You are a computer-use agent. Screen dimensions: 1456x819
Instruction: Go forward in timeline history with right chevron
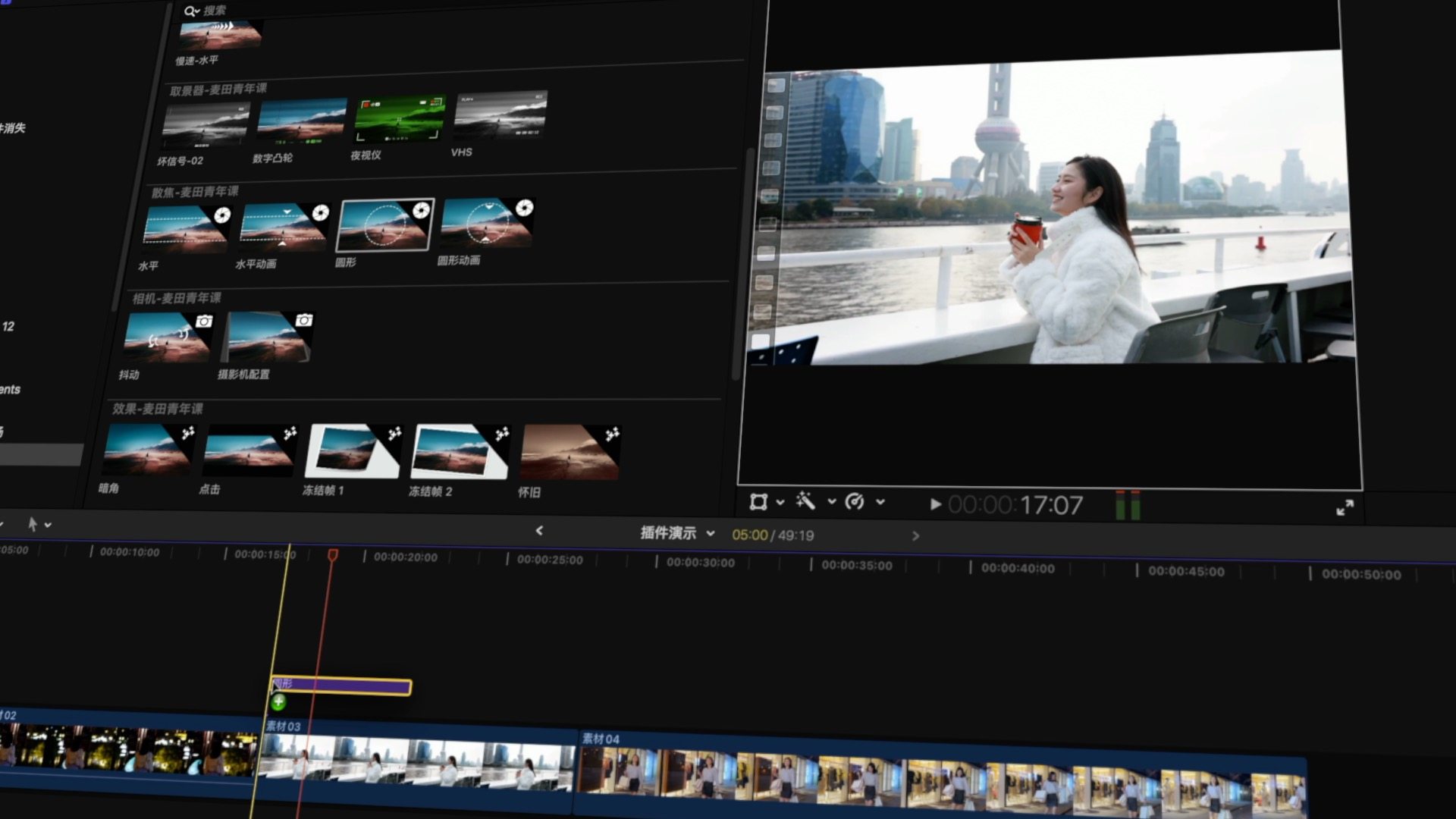tap(915, 536)
